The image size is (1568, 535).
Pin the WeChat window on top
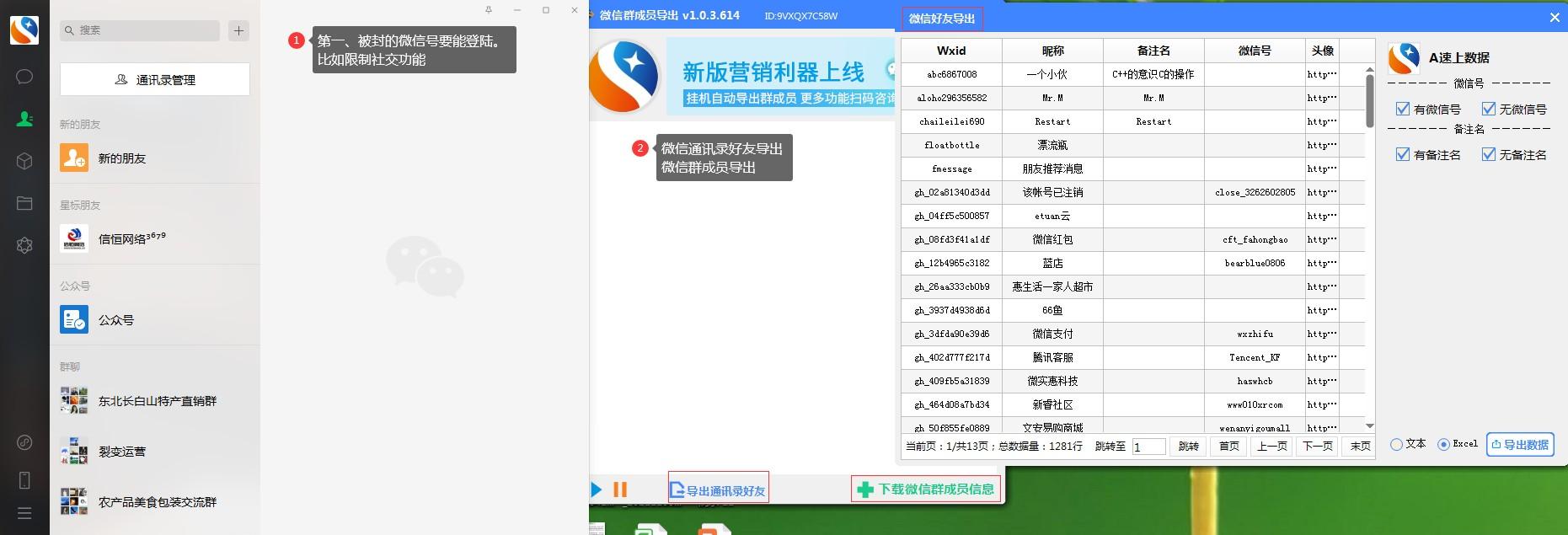[x=489, y=10]
